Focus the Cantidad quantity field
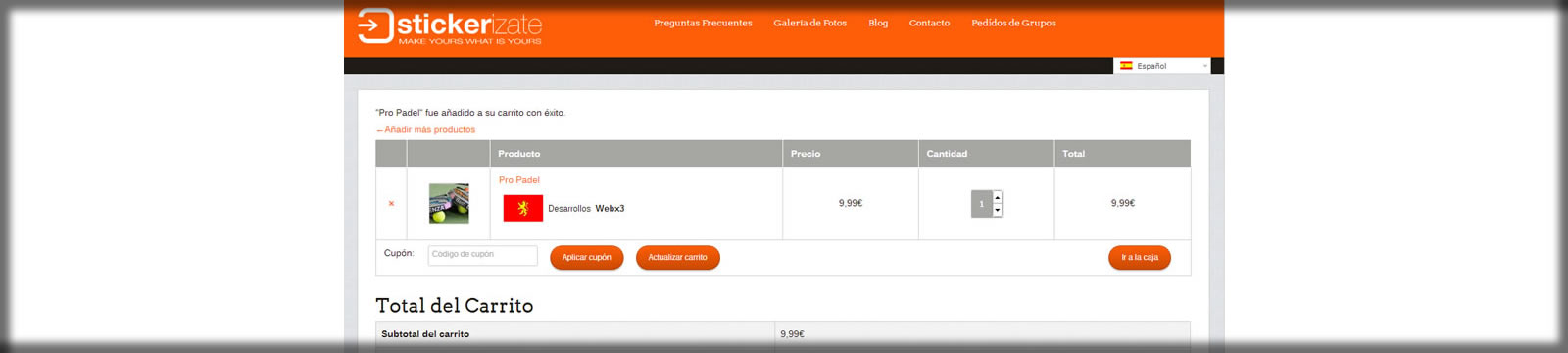 (x=981, y=203)
